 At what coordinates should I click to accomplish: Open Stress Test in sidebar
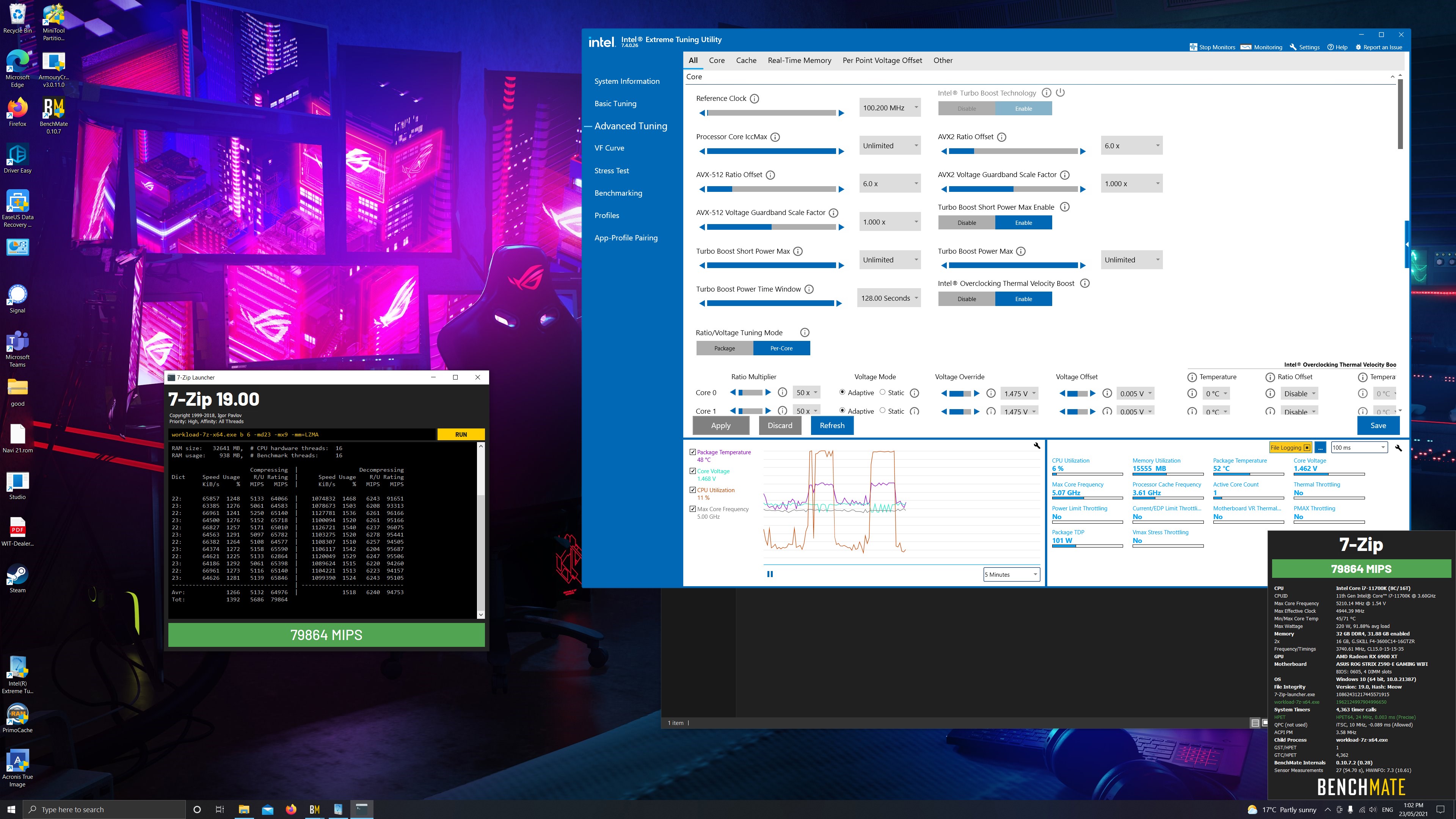[x=612, y=171]
